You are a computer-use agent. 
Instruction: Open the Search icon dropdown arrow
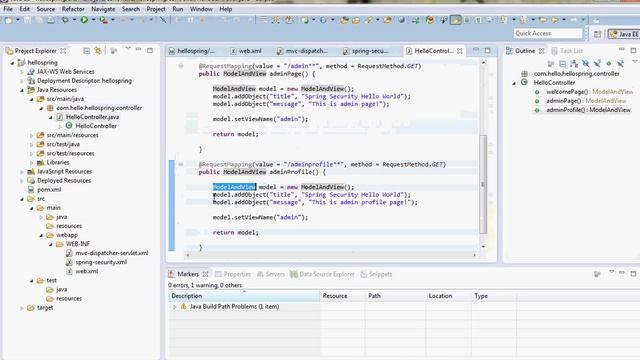(378, 20)
